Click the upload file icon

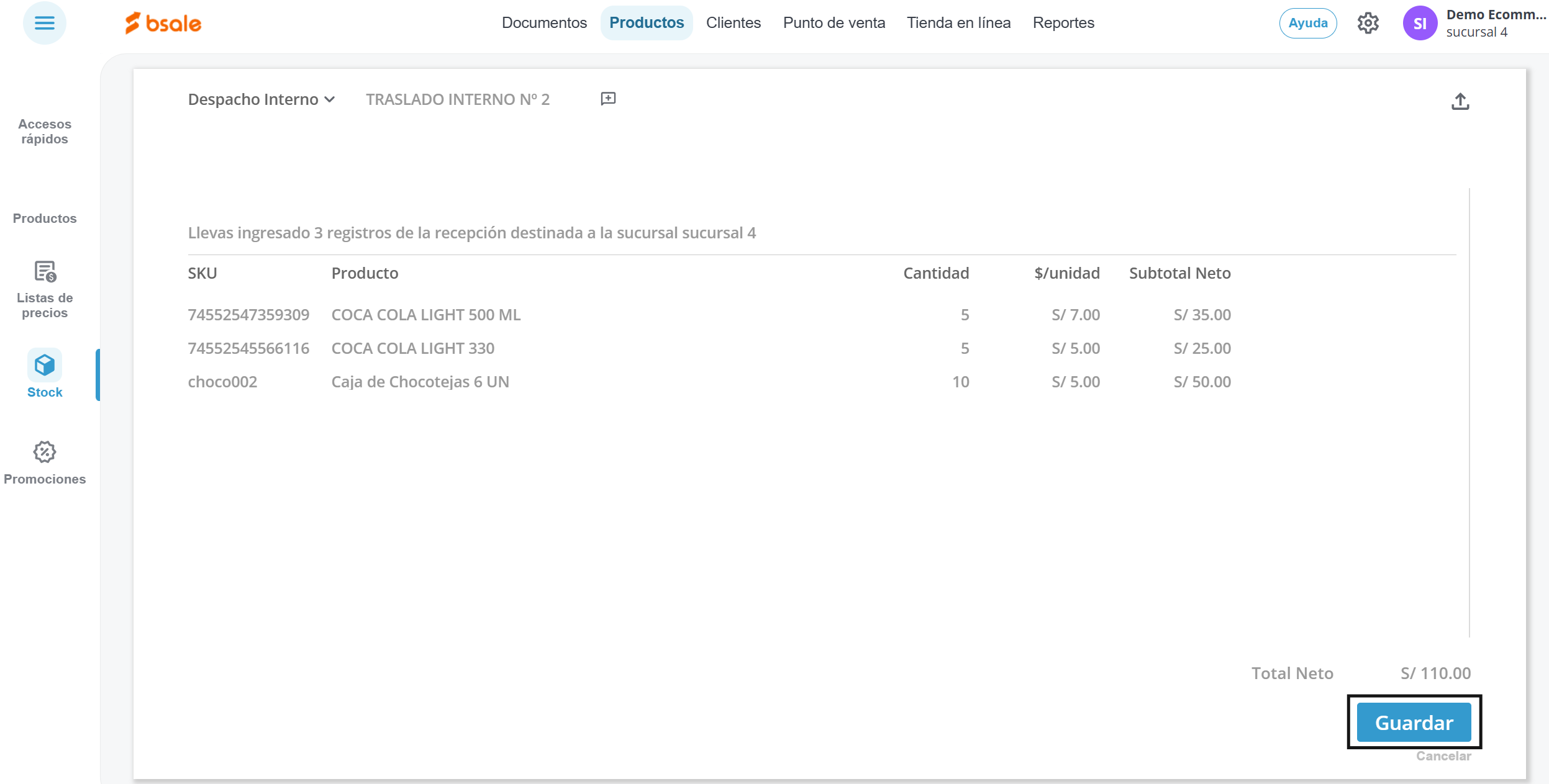coord(1460,101)
